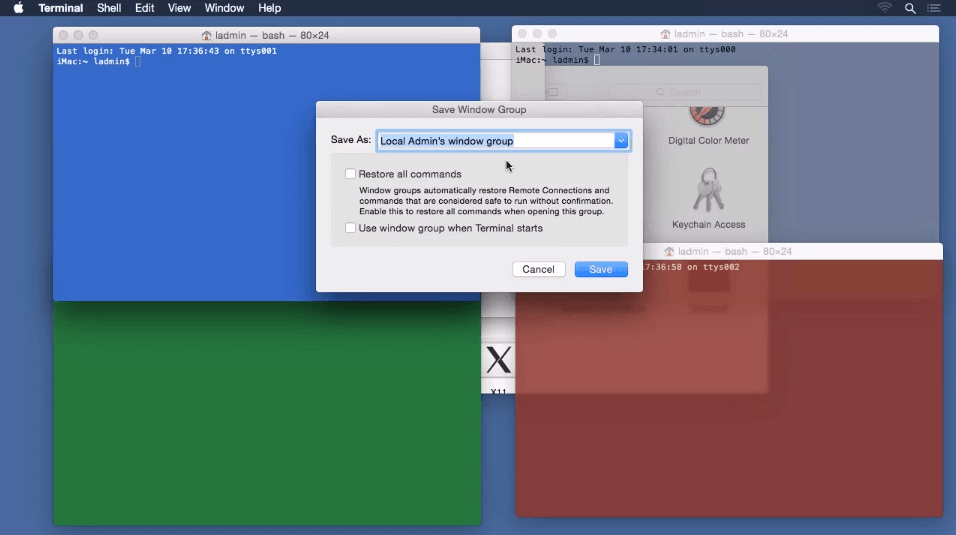Open Notification Center list icon
Viewport: 956px width, 535px height.
(934, 8)
